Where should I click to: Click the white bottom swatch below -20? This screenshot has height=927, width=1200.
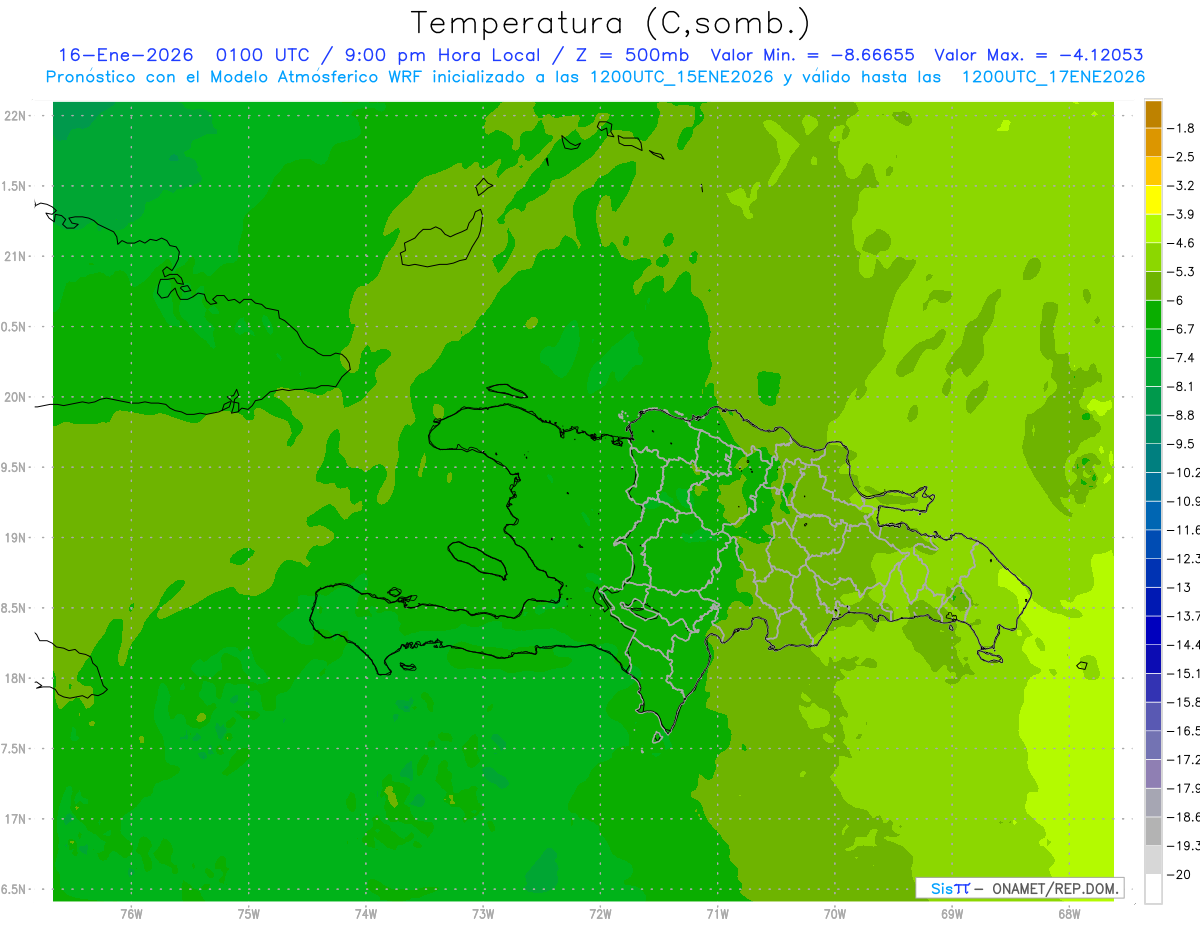pos(1153,889)
